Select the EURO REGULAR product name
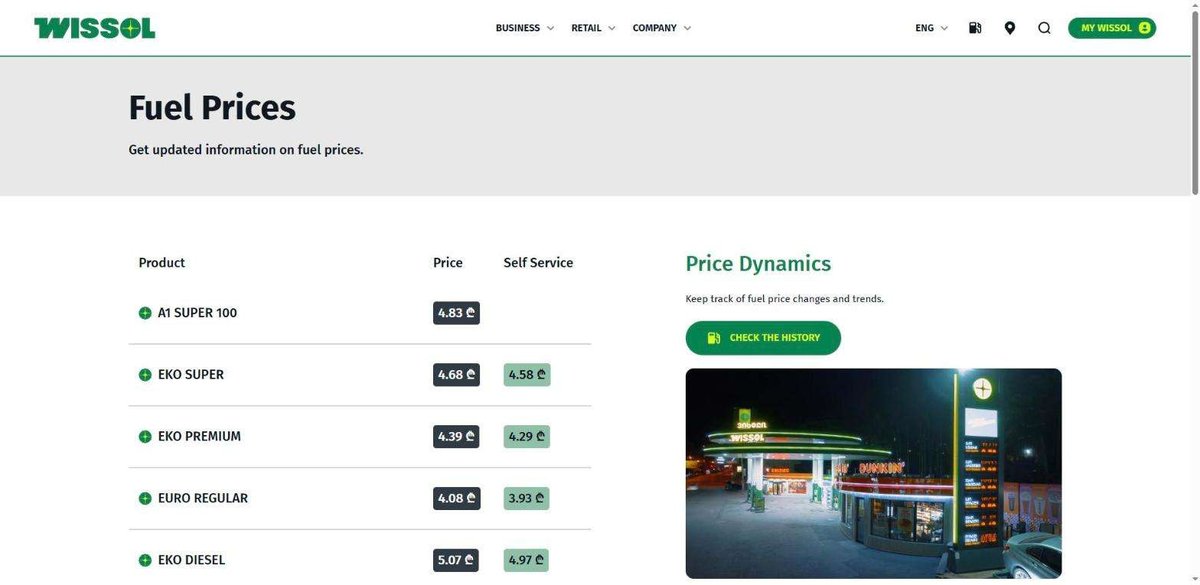This screenshot has width=1200, height=585. (x=203, y=499)
